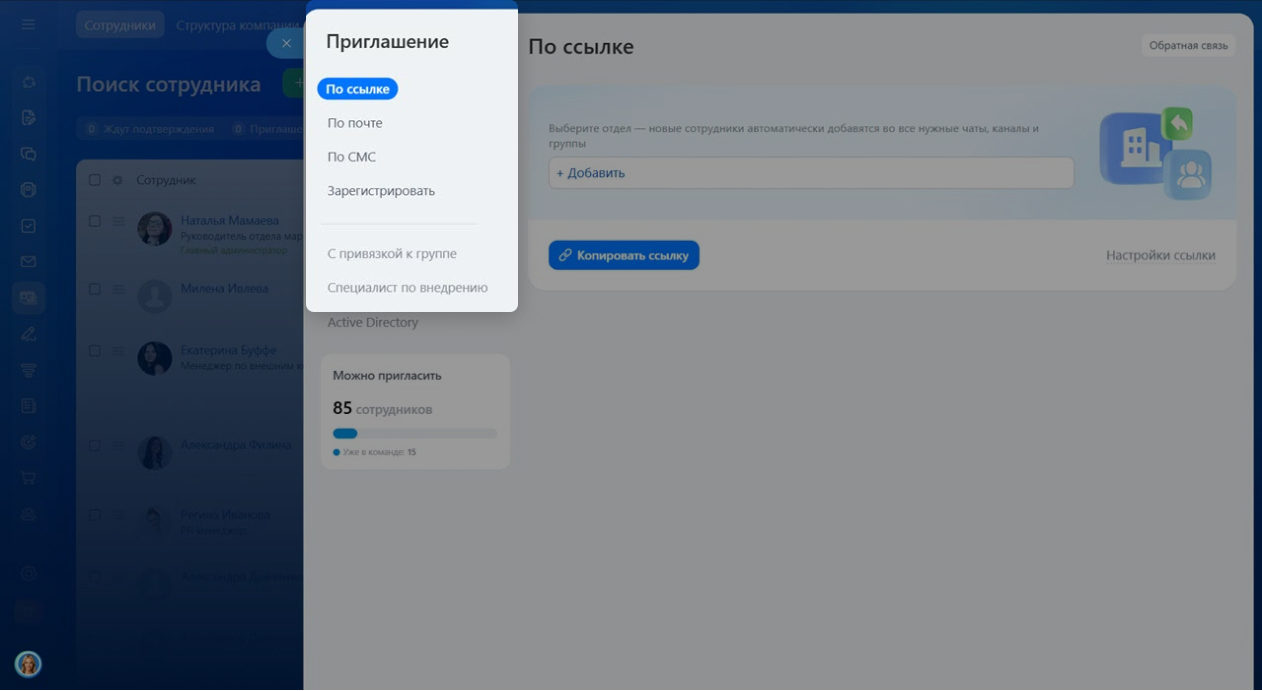Choose 'Зарегистрировать' in invitation menu
1262x691 pixels.
[381, 191]
